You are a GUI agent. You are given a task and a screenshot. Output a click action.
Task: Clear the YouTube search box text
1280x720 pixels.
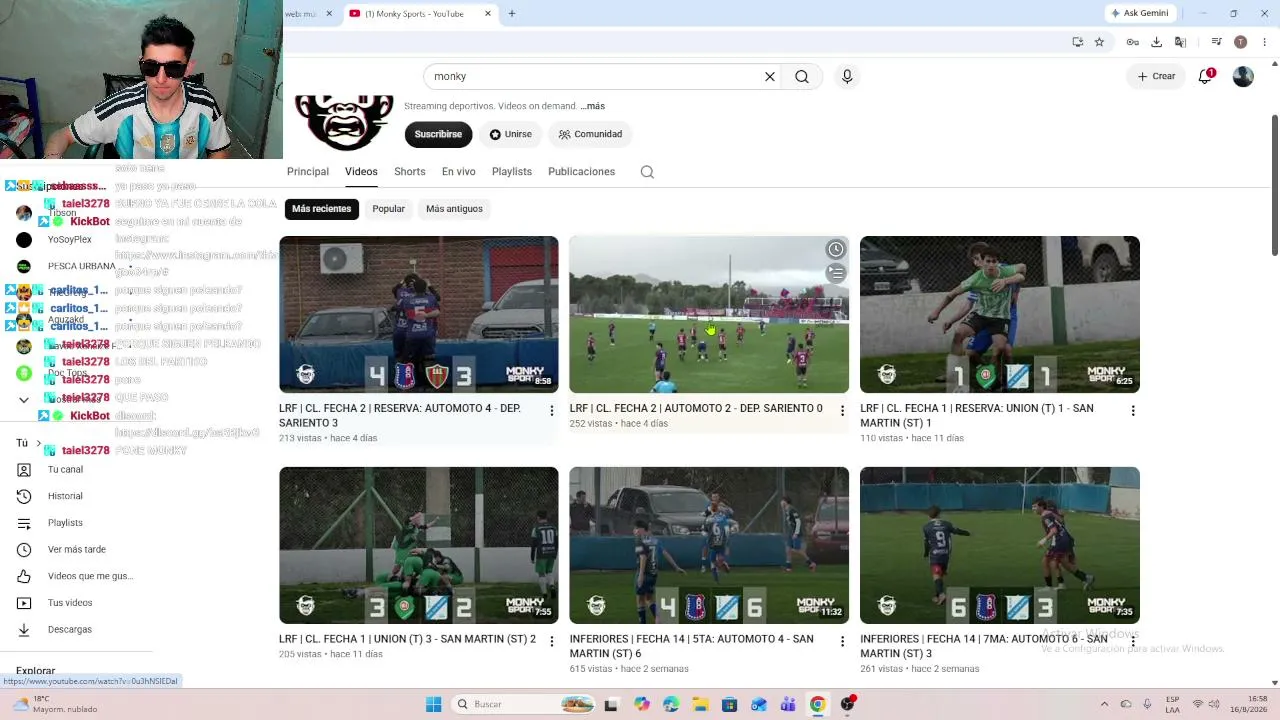coord(770,76)
